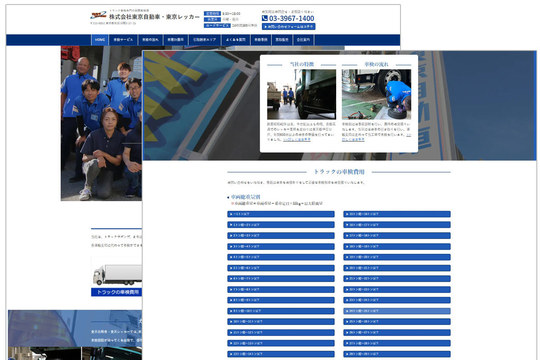Click arrow icon of topmost left weight bar

231,214
